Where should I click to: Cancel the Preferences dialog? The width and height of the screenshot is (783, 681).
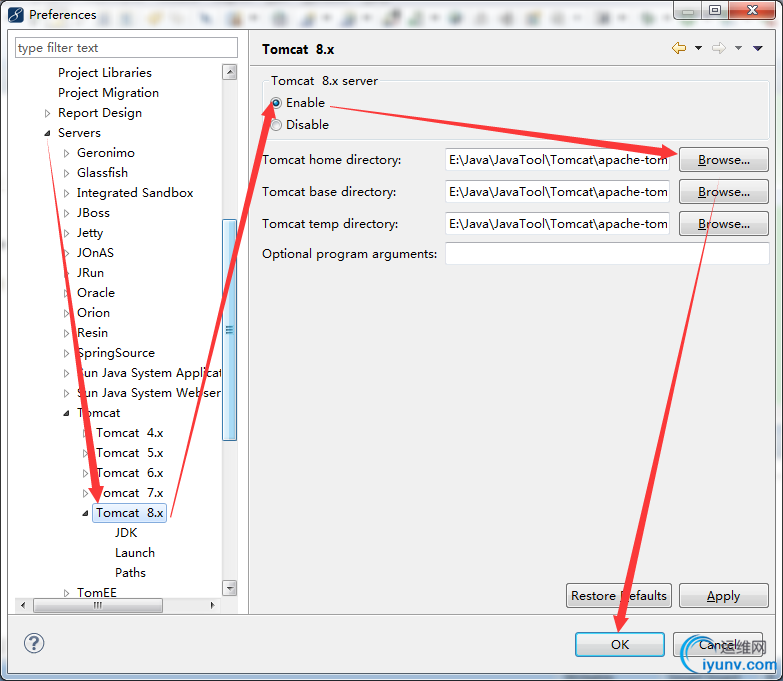point(718,645)
